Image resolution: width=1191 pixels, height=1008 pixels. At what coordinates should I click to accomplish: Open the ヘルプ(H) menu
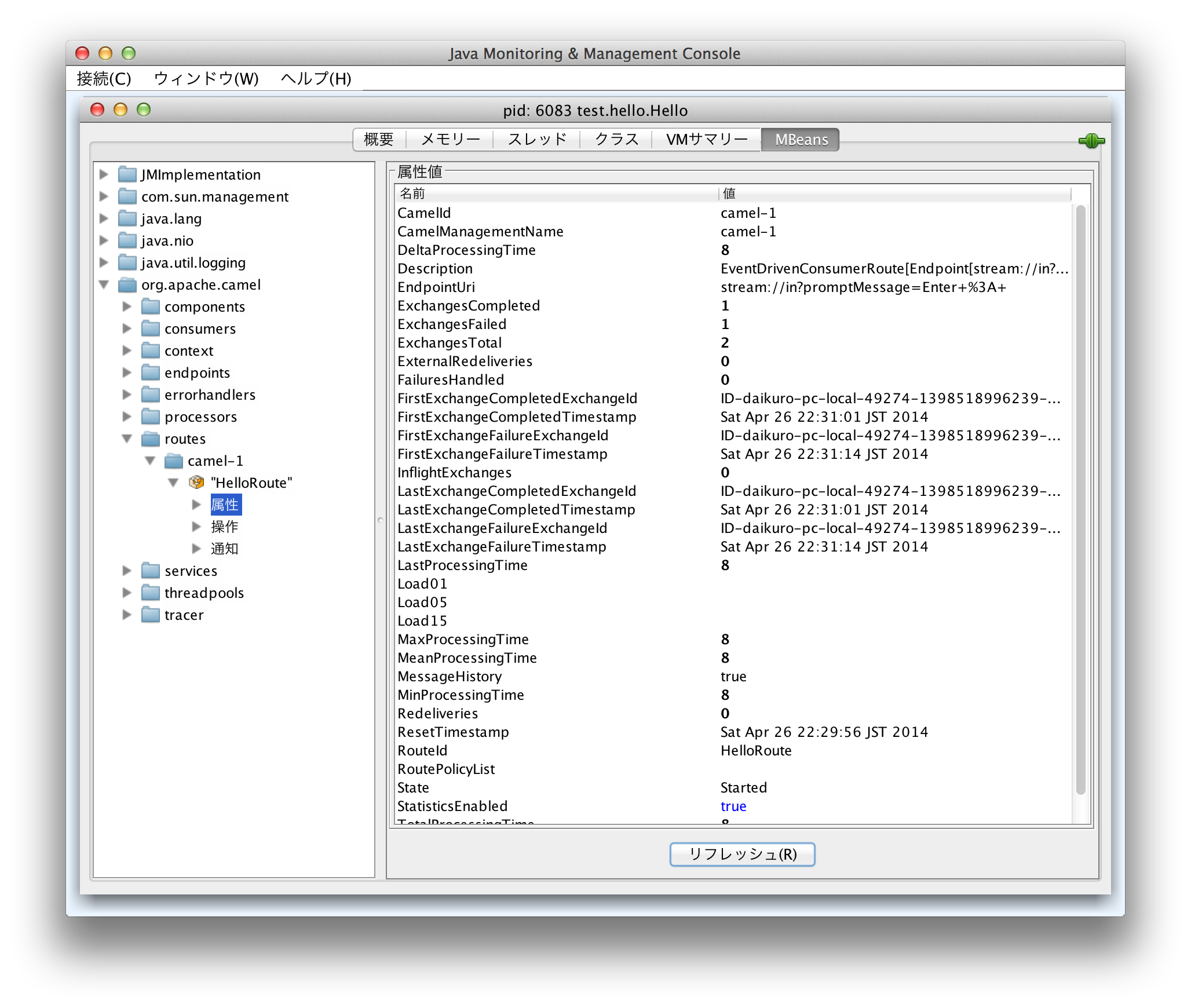[316, 78]
